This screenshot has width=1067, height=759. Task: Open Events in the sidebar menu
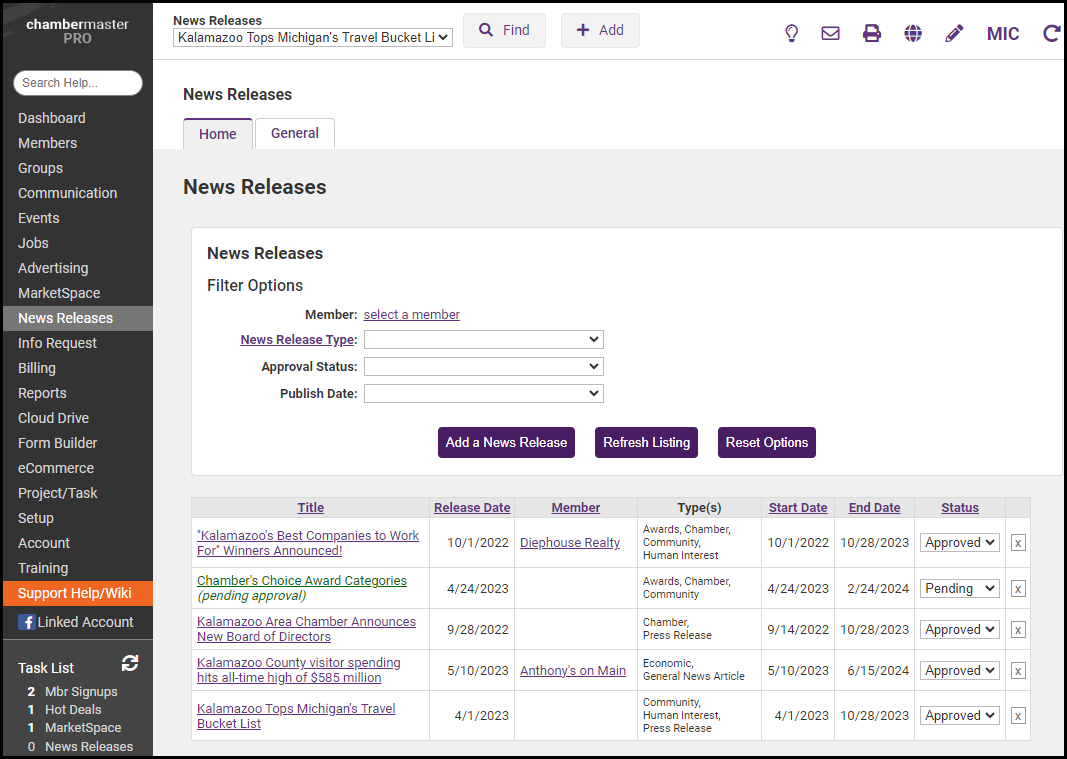tap(39, 218)
